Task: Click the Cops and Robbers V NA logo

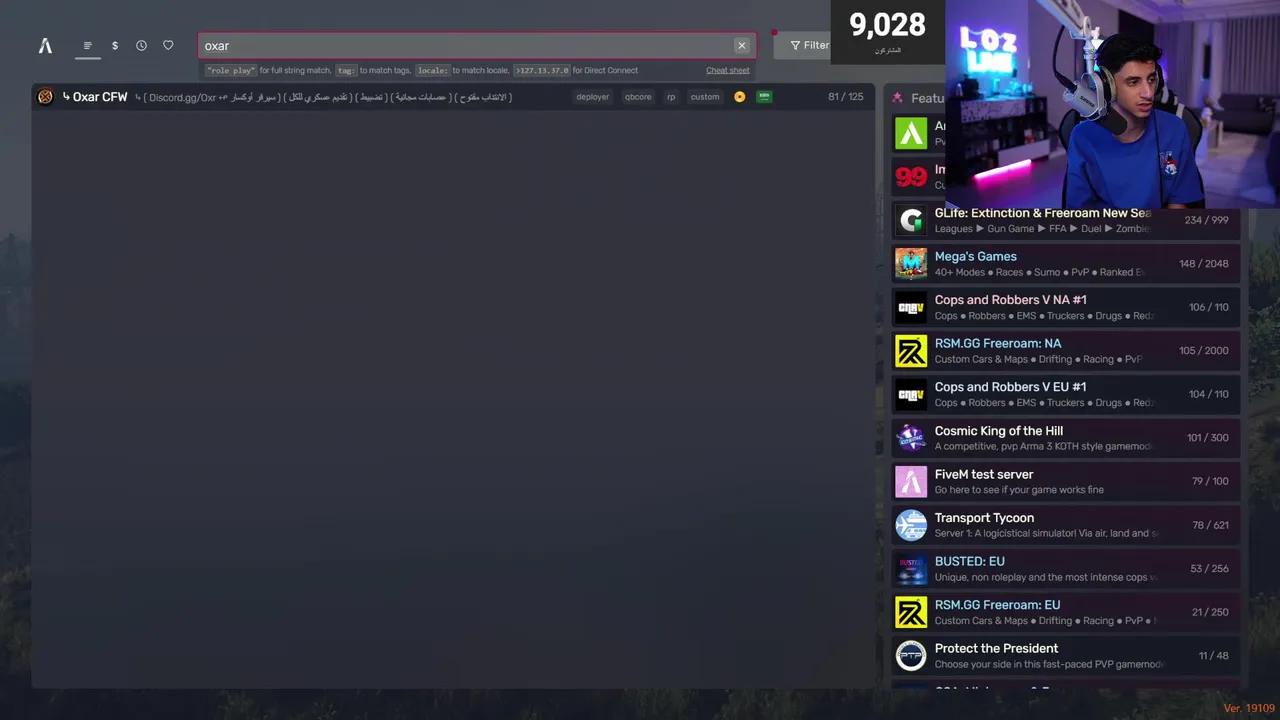Action: click(911, 307)
